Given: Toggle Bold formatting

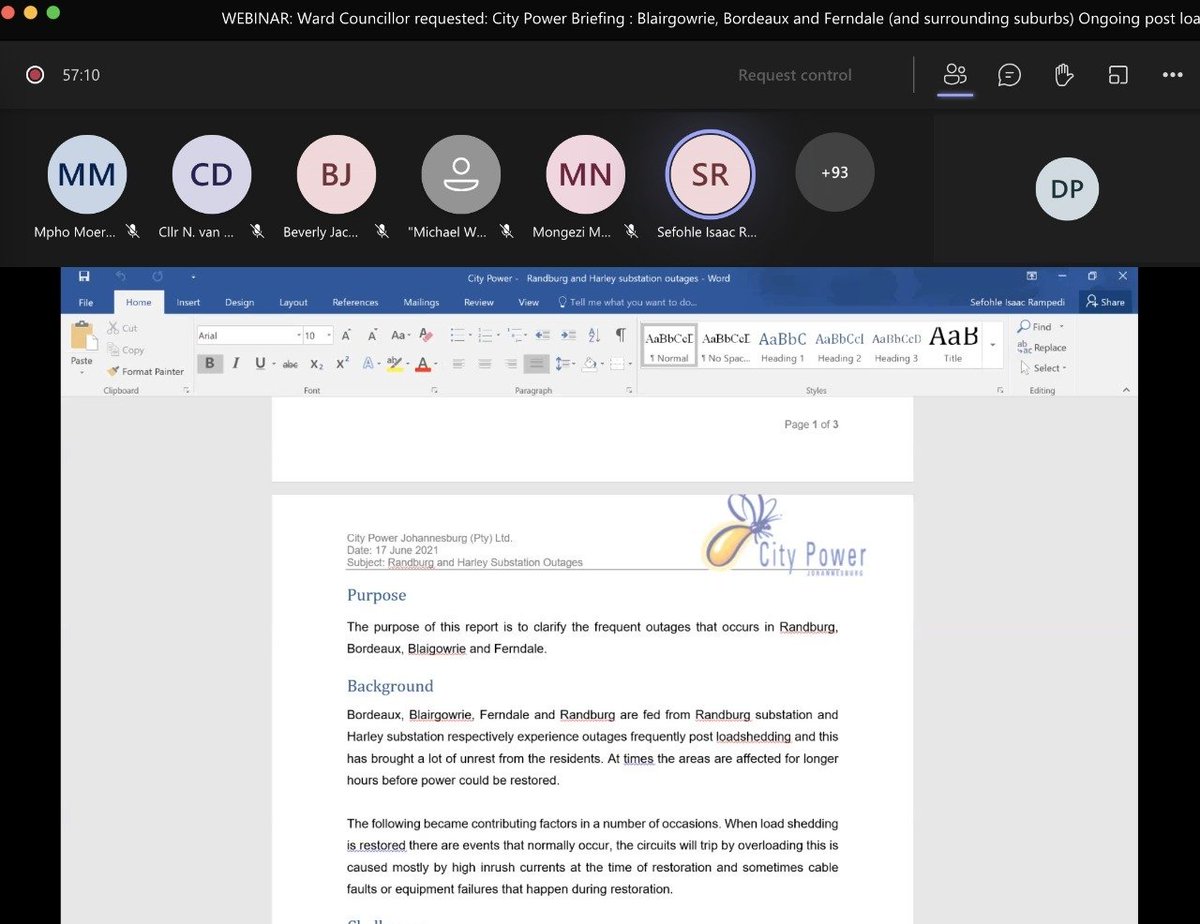Looking at the screenshot, I should coord(210,363).
